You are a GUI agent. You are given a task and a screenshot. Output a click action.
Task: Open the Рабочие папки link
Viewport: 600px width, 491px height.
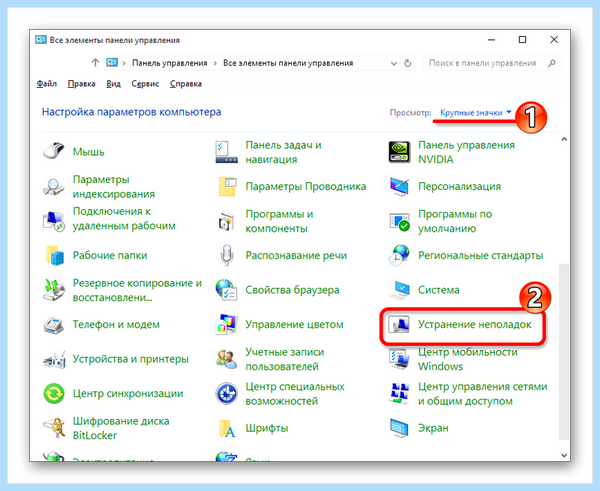coord(110,255)
